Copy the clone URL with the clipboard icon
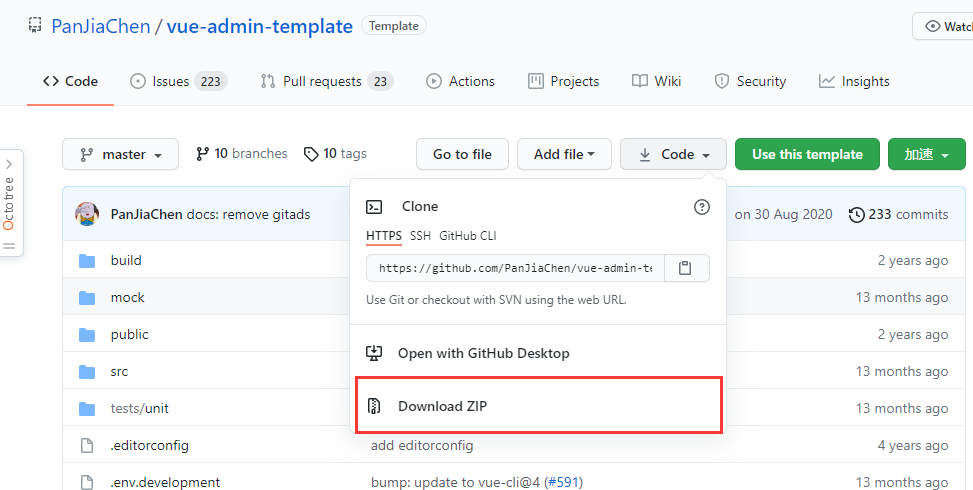The width and height of the screenshot is (973, 490). click(x=686, y=268)
